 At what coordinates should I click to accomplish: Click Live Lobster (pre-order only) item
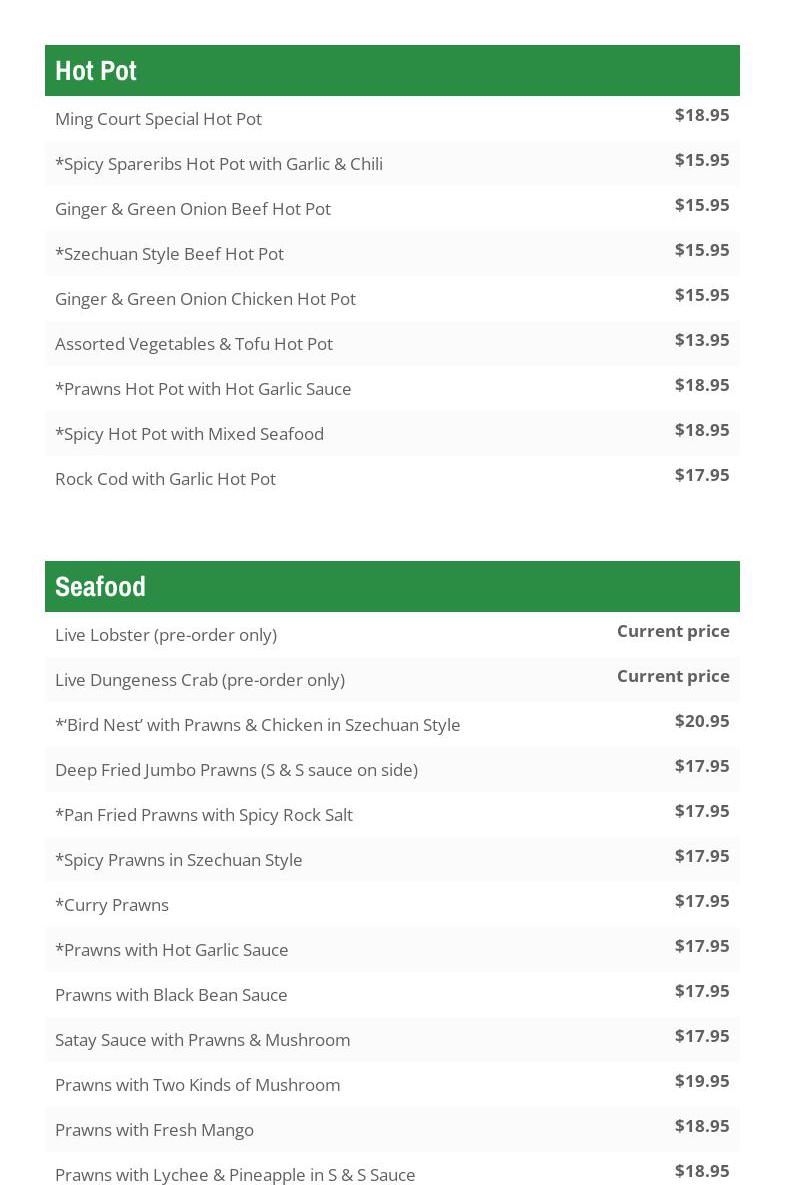point(166,635)
